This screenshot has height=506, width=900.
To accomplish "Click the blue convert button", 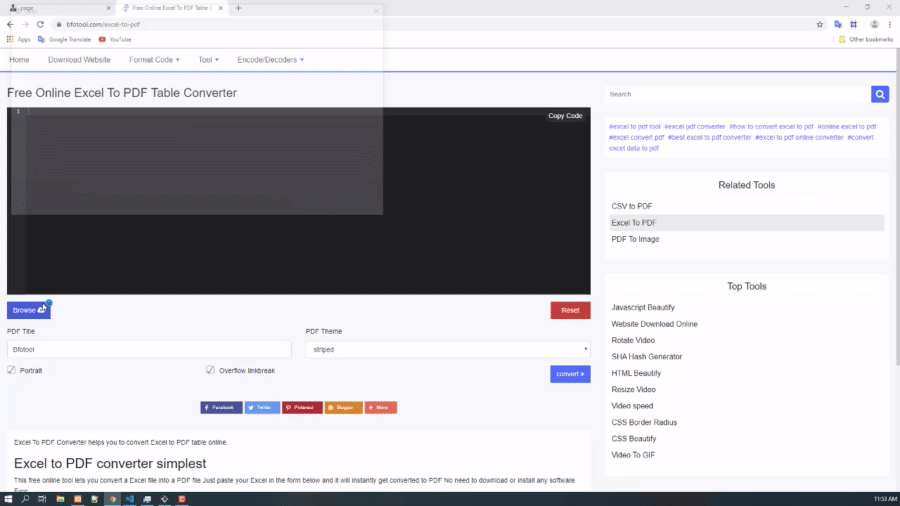I will [x=570, y=374].
